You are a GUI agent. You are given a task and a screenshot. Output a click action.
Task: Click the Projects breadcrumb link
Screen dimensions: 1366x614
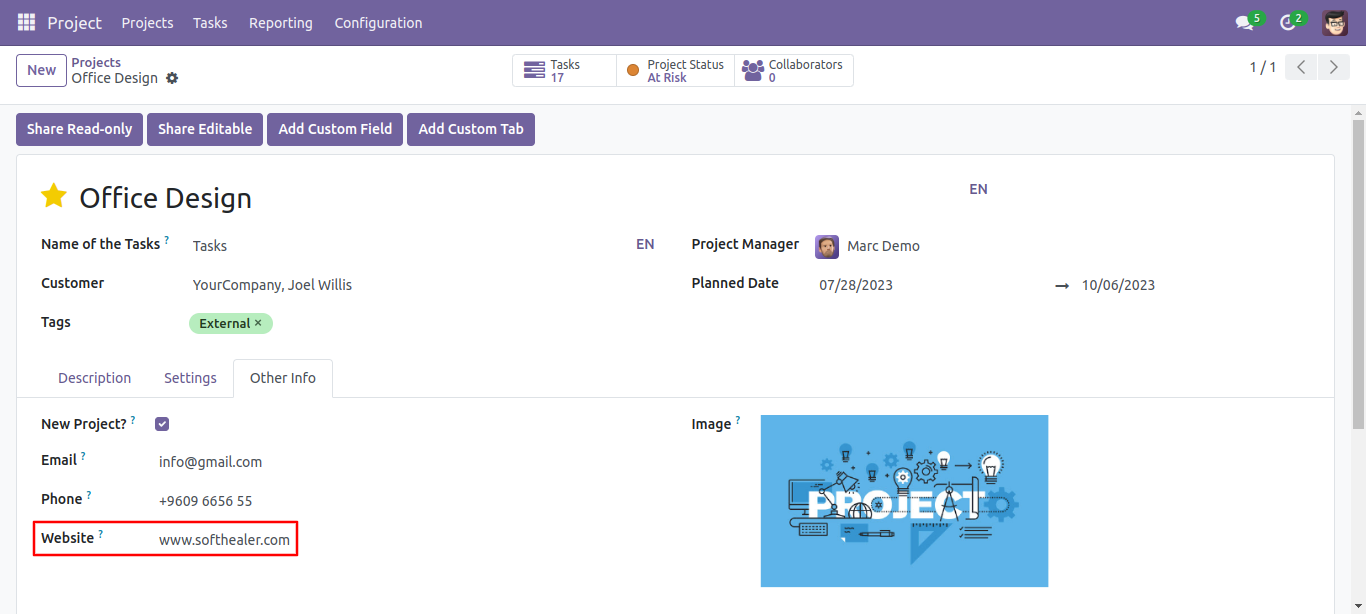(x=96, y=62)
